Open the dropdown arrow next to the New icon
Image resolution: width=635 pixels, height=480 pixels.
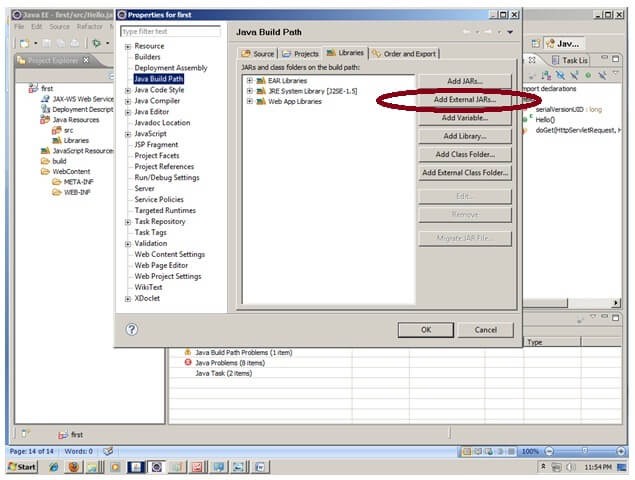point(36,43)
